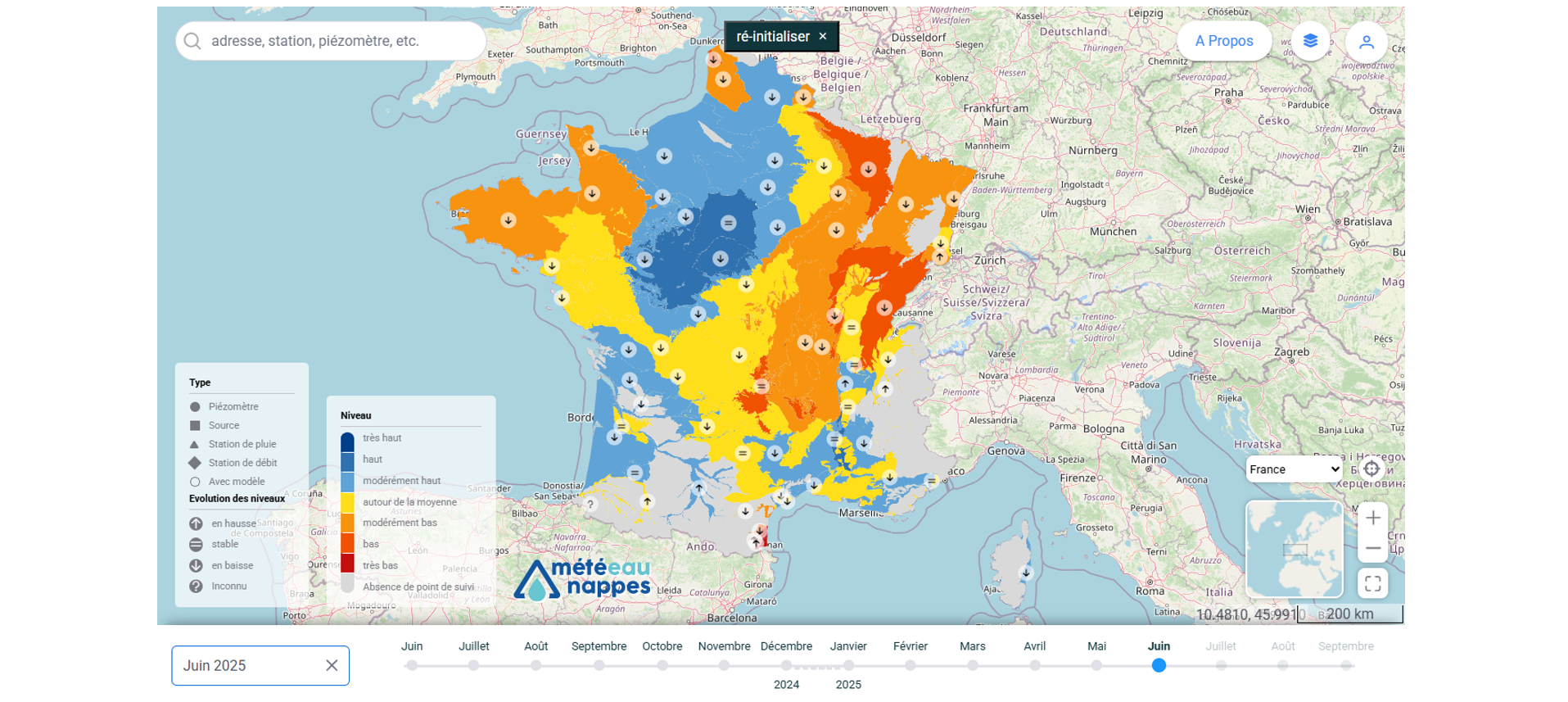
Task: Open the map layers icon button
Action: pos(1310,41)
